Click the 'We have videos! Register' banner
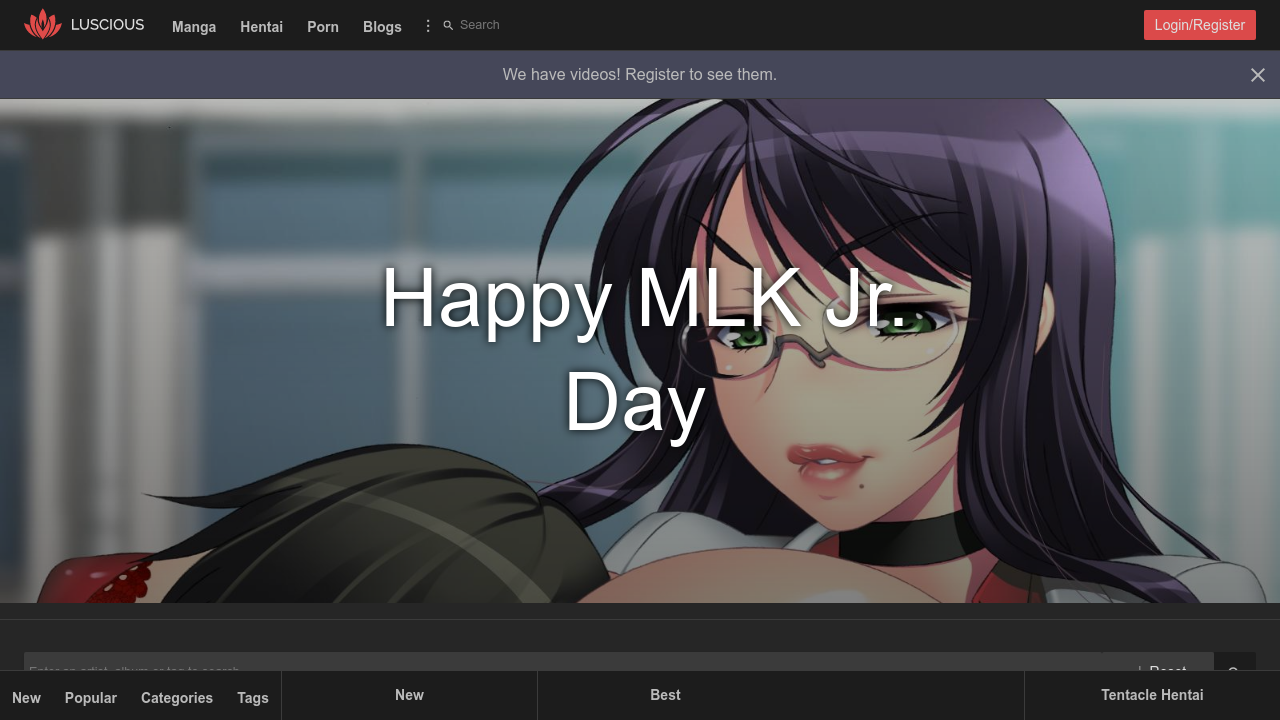 coord(640,75)
